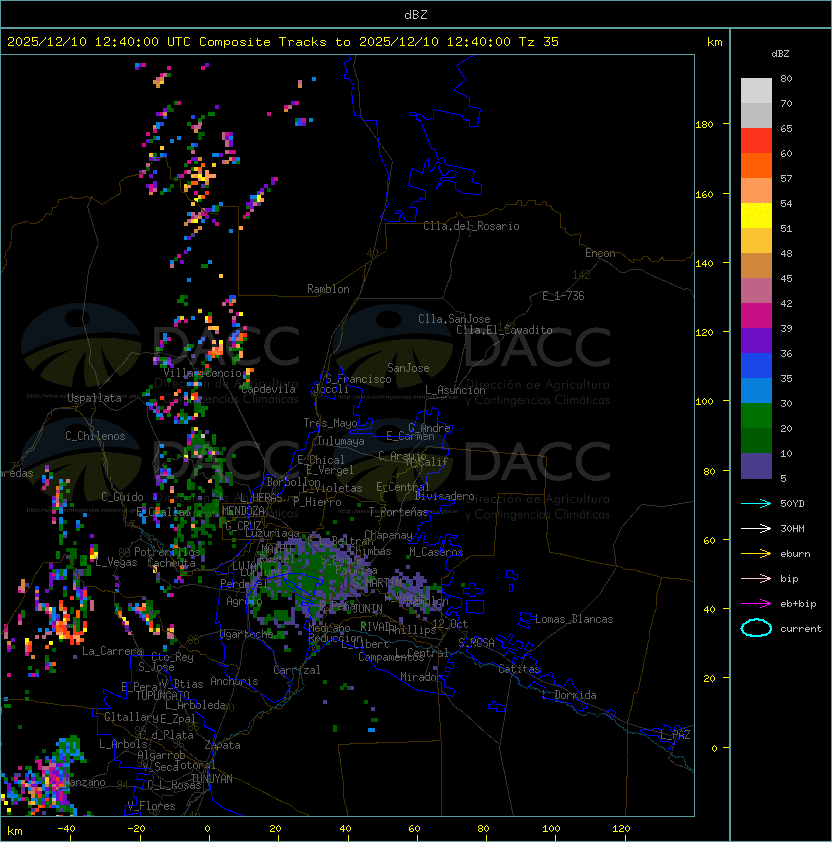Click the 'V_Flores' map label
Image resolution: width=832 pixels, height=842 pixels.
click(151, 806)
